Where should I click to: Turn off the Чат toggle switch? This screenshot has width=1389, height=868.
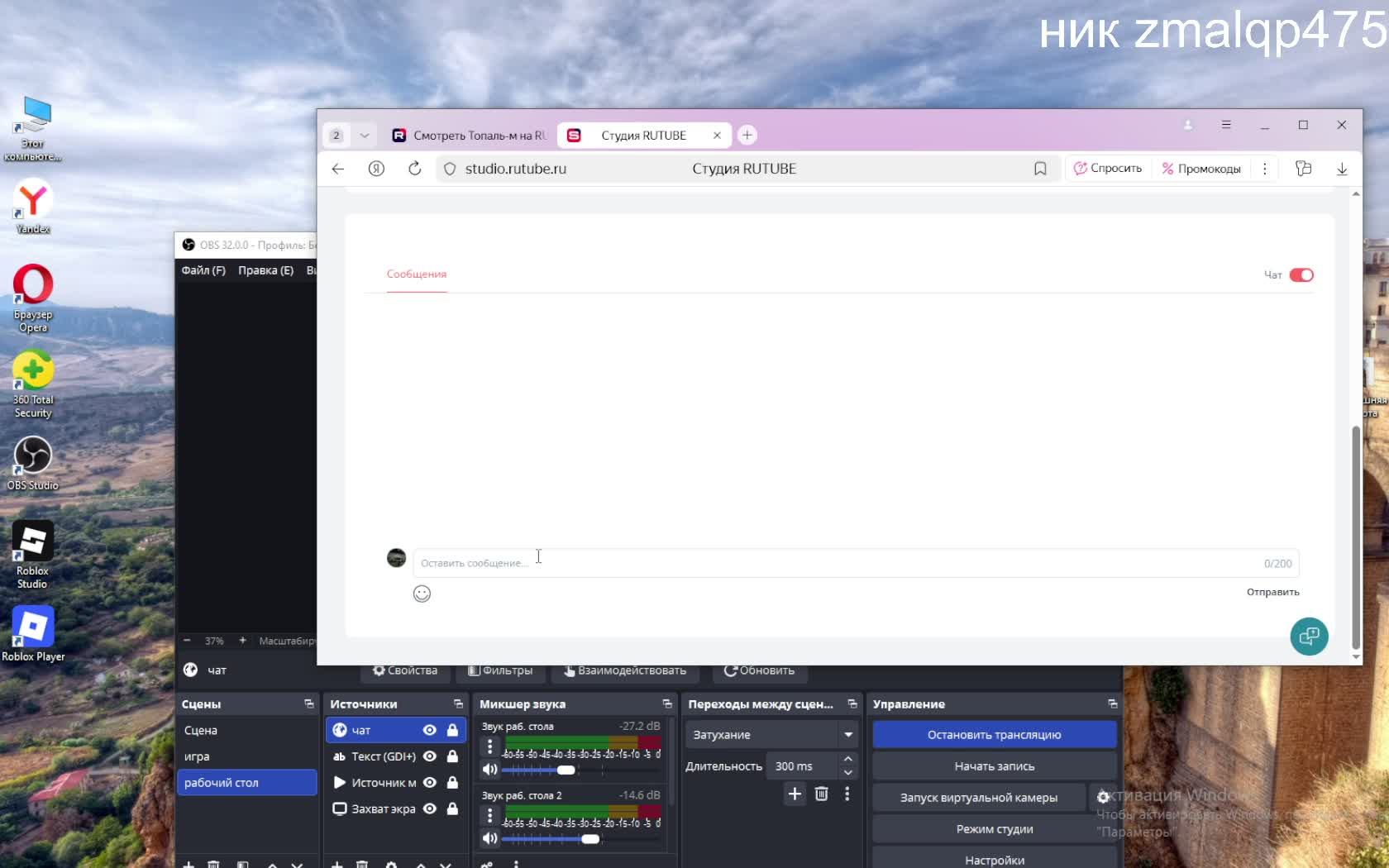[1301, 274]
